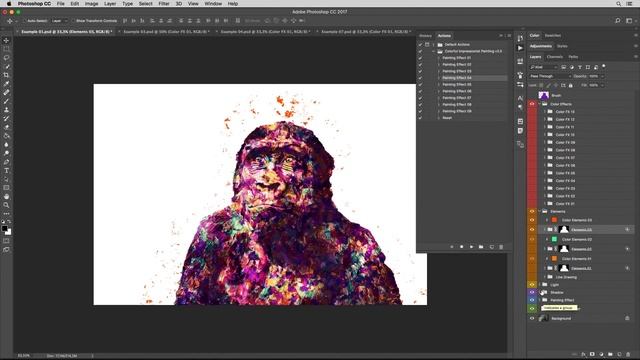640x360 pixels.
Task: Expand the Light group
Action: point(540,284)
